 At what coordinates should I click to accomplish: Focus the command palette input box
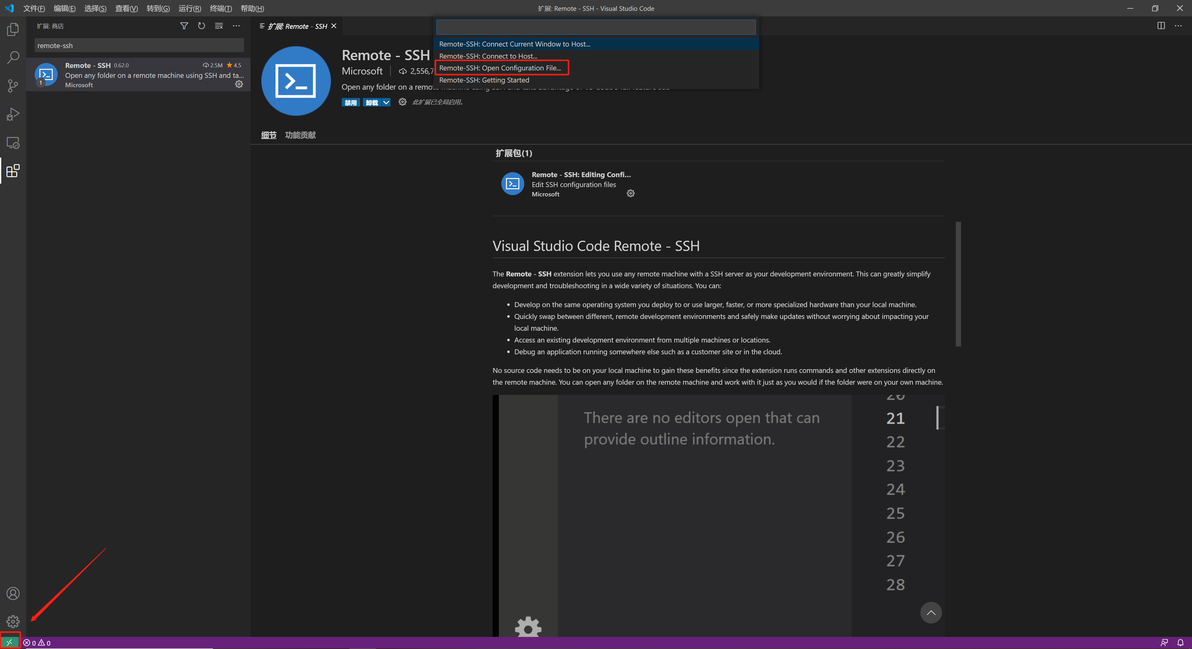click(596, 27)
